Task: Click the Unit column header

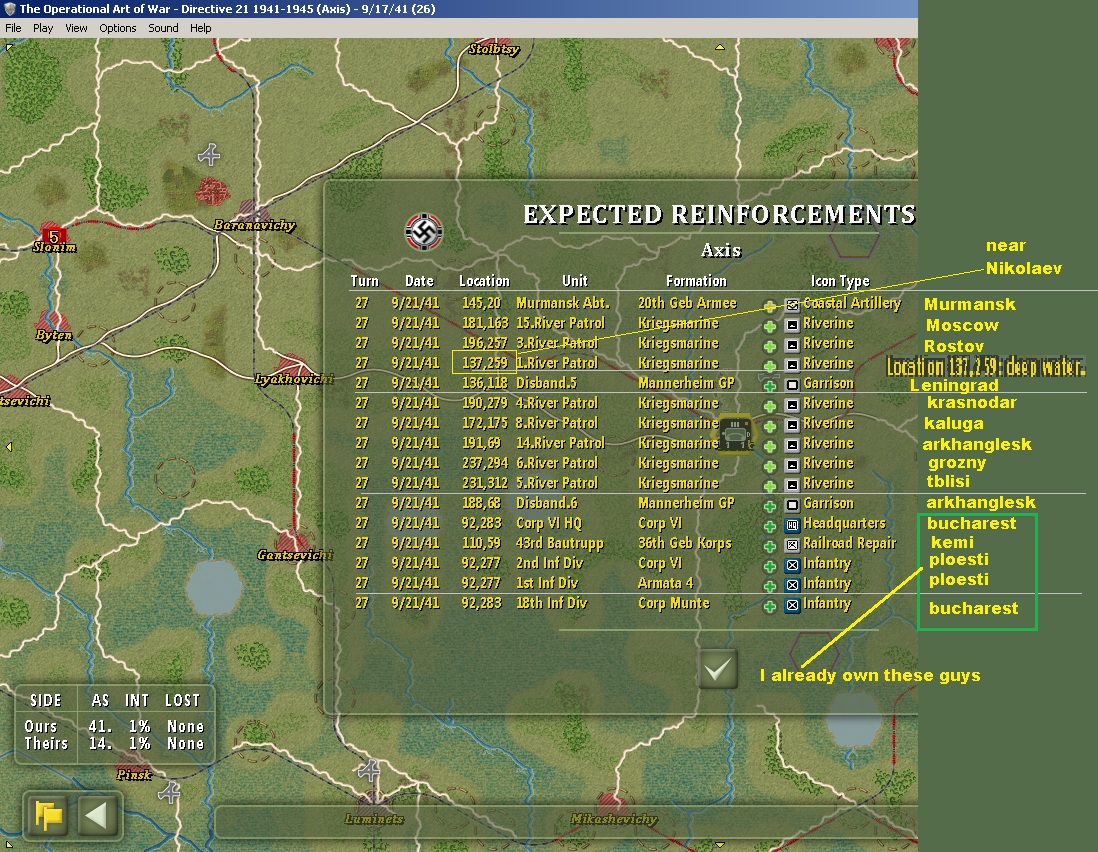Action: 575,281
